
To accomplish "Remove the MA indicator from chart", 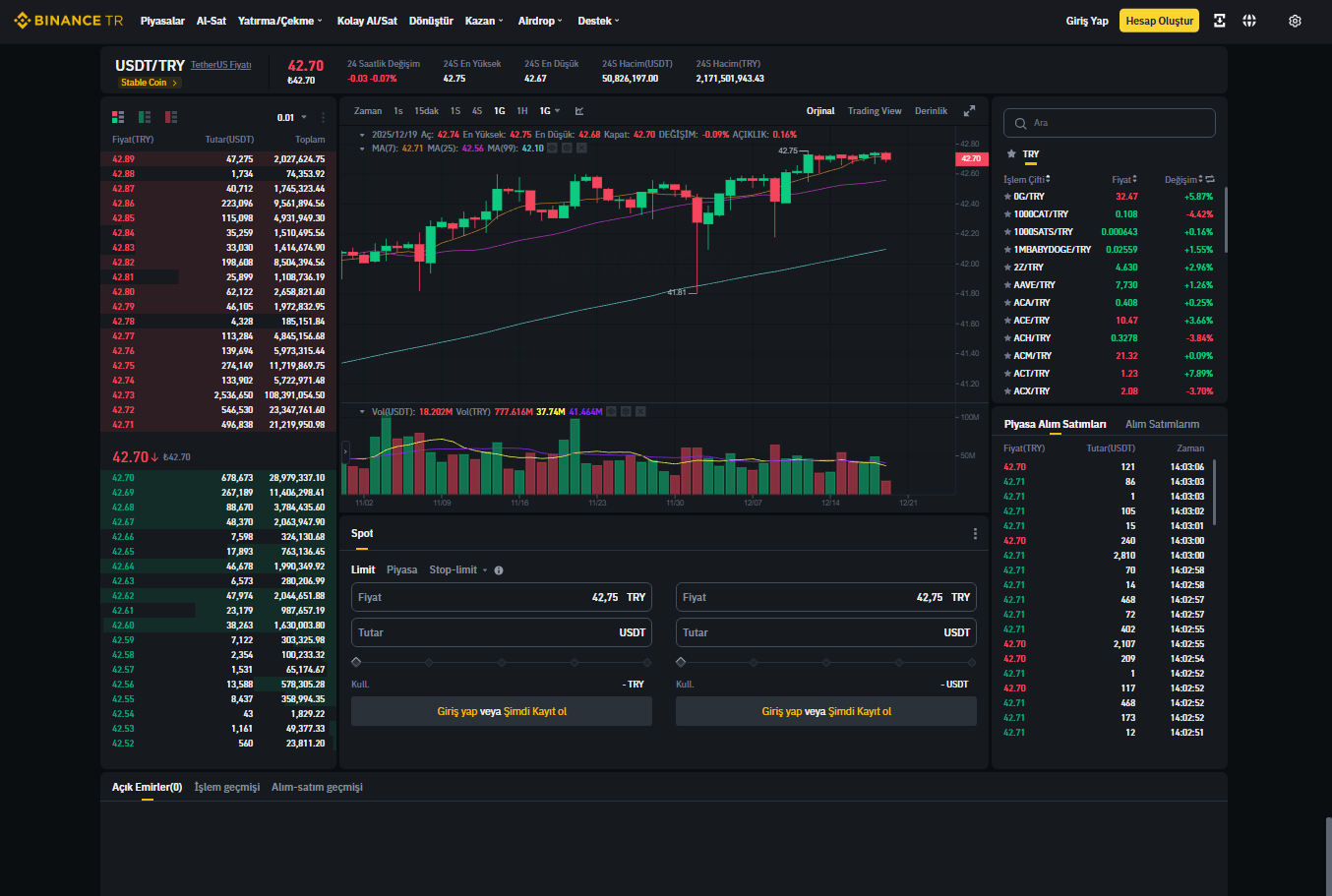I will click(581, 149).
